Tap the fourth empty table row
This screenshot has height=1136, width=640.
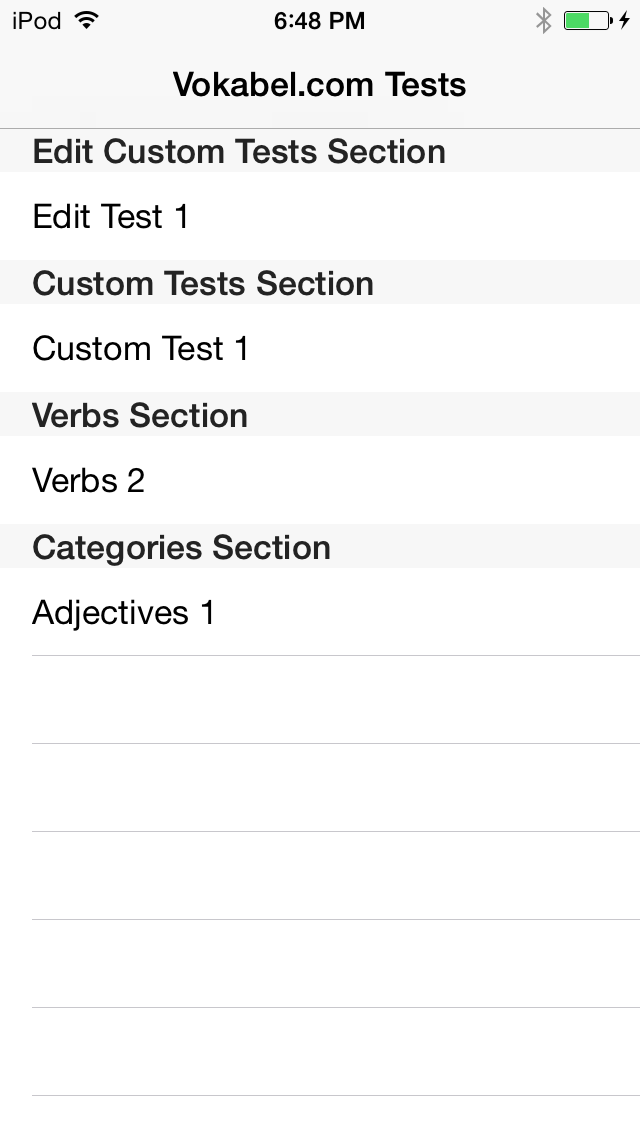[320, 964]
